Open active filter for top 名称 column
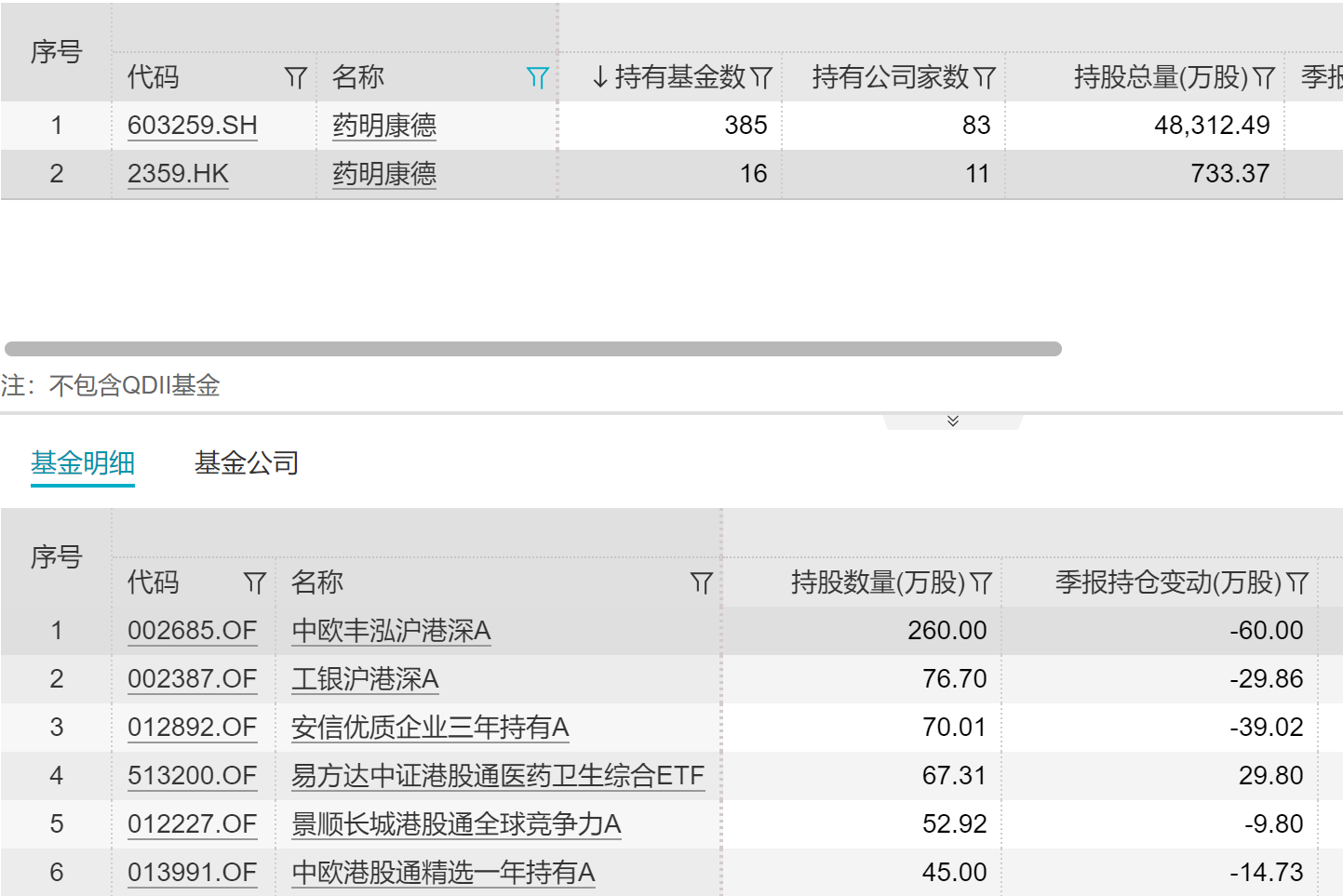Screen dimensions: 1343x896 pyautogui.click(x=537, y=78)
